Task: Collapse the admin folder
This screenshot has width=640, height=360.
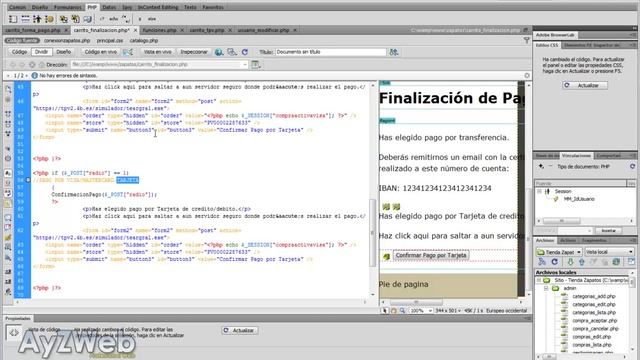Action: (x=546, y=288)
